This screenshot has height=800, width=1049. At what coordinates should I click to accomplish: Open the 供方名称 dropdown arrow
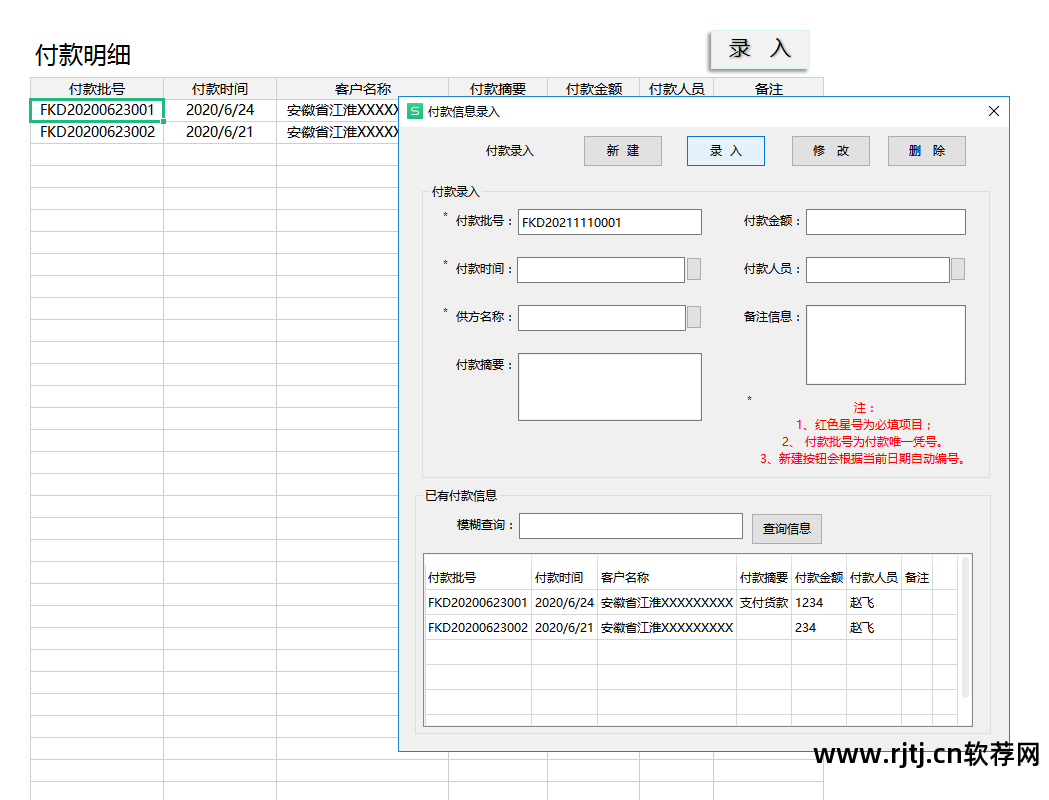point(694,318)
